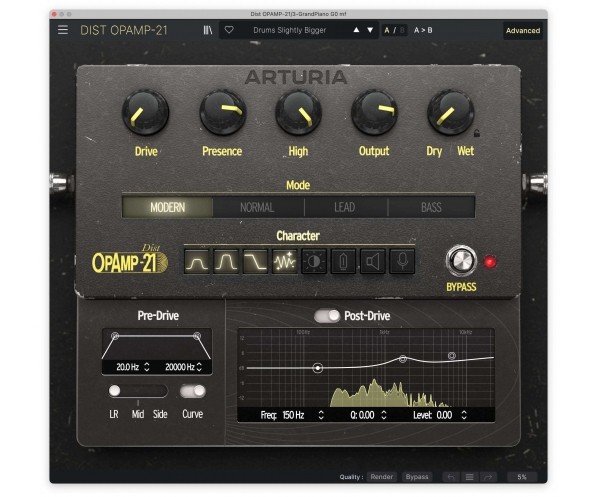Screen dimensions: 597x497
Task: Select the BASS mode tab
Action: pos(431,207)
